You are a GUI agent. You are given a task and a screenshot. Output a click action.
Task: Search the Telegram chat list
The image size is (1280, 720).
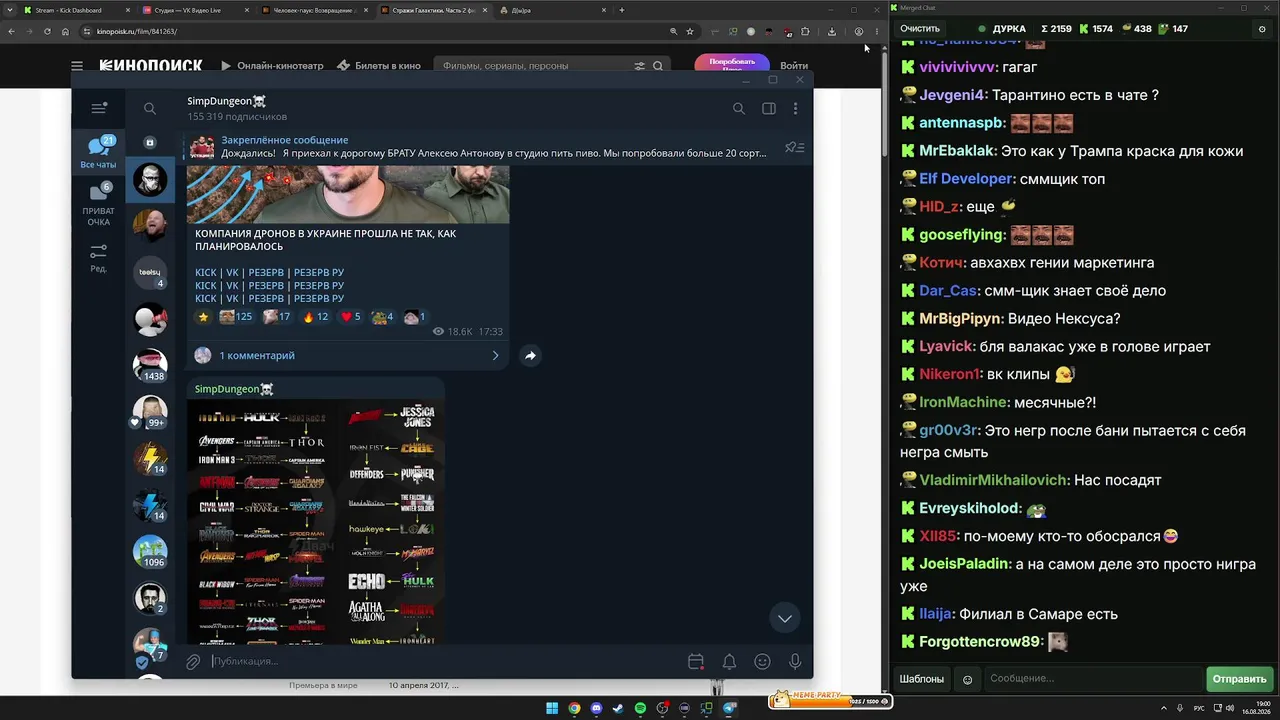pyautogui.click(x=150, y=108)
